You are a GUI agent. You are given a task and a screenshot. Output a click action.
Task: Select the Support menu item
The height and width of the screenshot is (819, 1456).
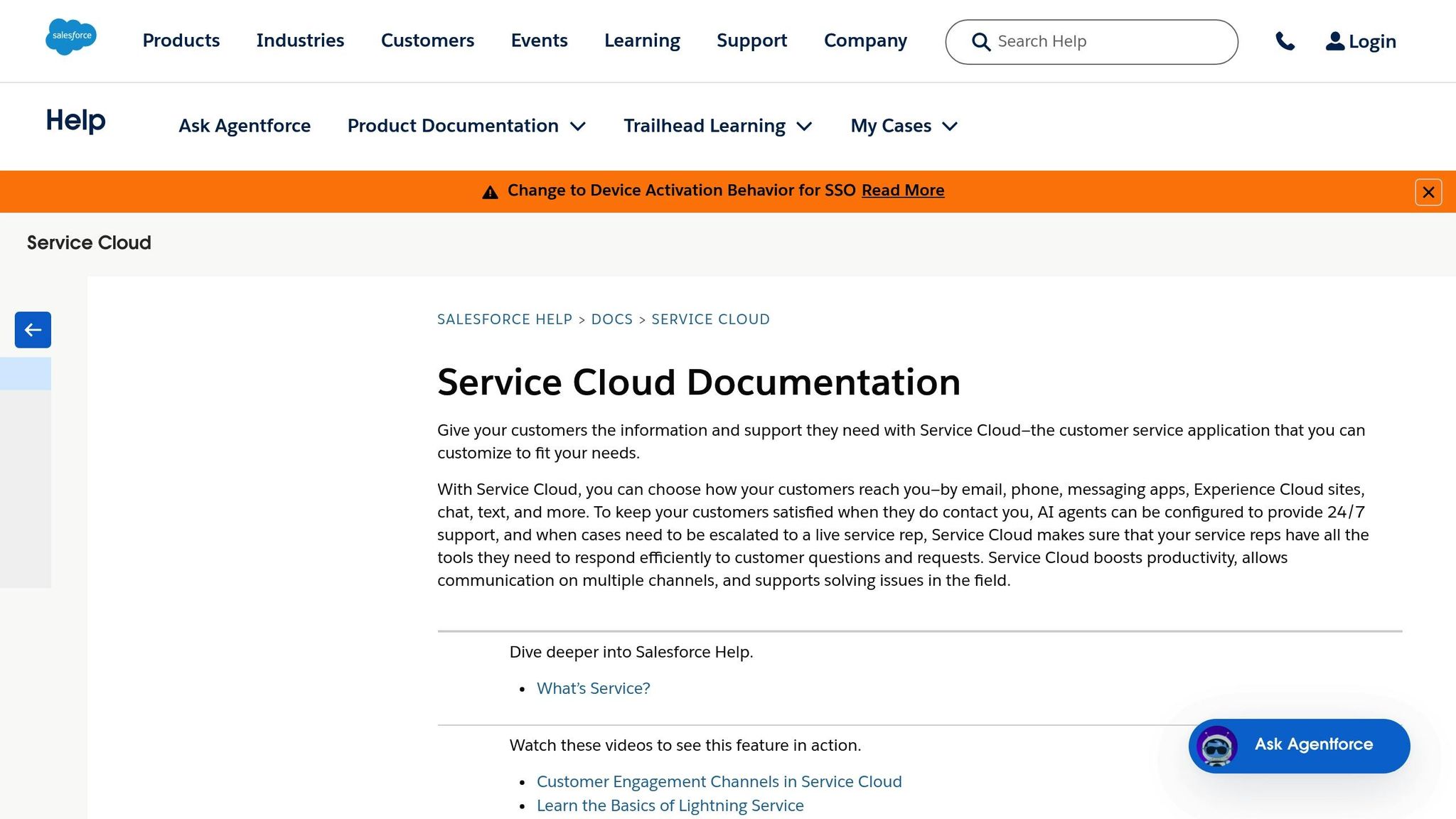(x=751, y=41)
